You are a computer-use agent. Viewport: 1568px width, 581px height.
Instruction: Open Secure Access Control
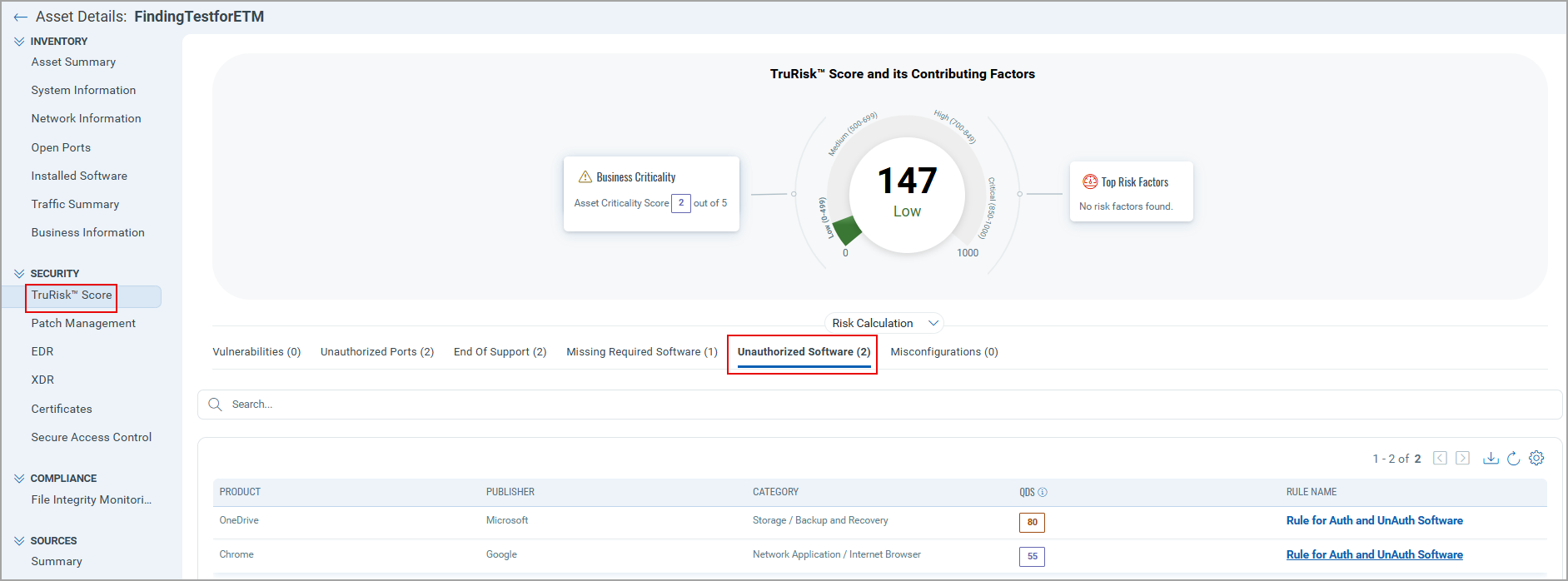pyautogui.click(x=92, y=437)
